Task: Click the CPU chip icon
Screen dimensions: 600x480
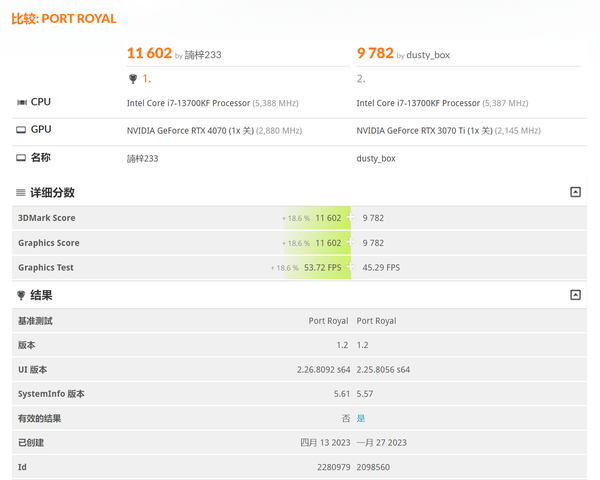Action: pyautogui.click(x=21, y=103)
